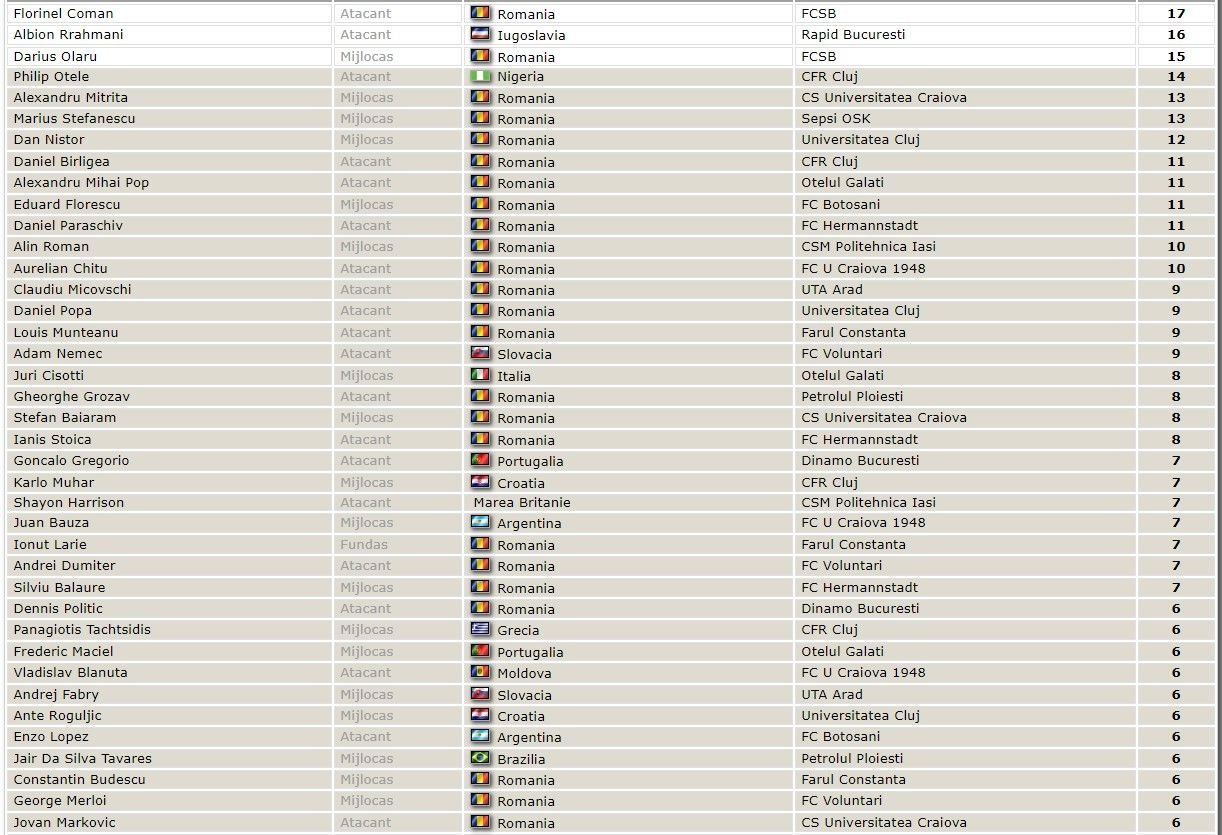Click the Slovacia flag in Andrej Fabry row
This screenshot has width=1222, height=835.
481,695
